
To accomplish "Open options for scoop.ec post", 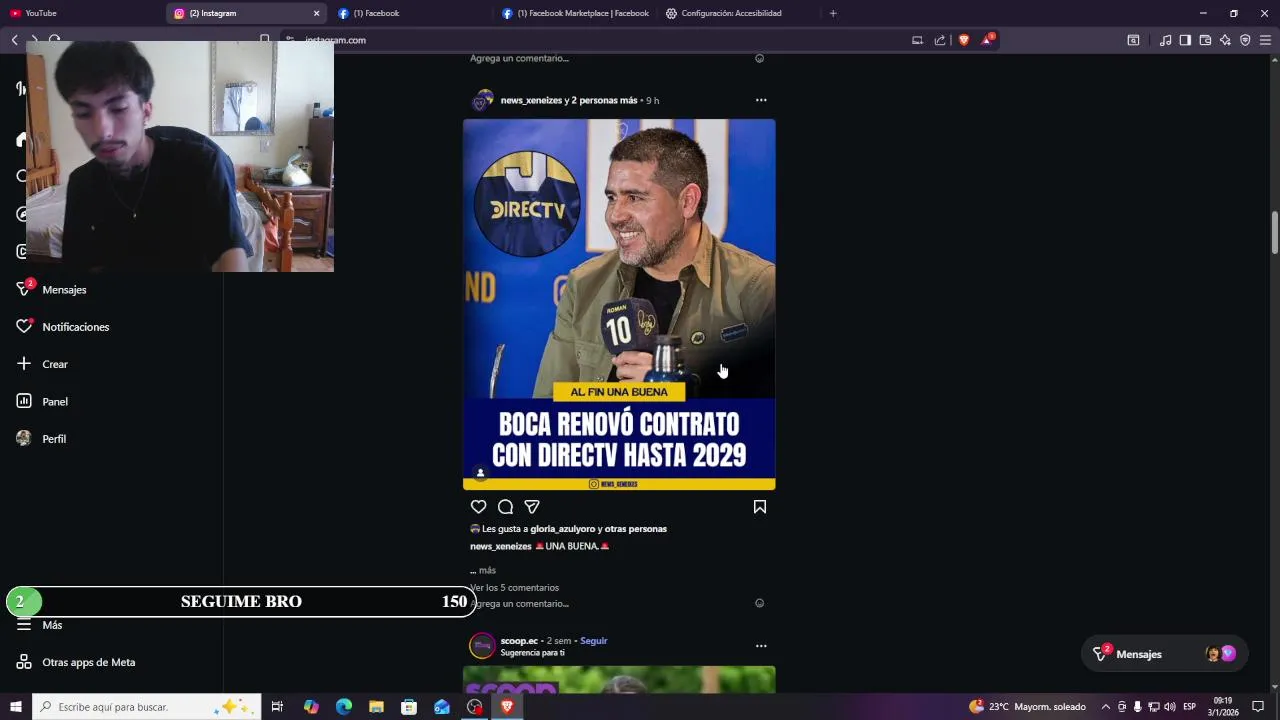I will (x=761, y=646).
